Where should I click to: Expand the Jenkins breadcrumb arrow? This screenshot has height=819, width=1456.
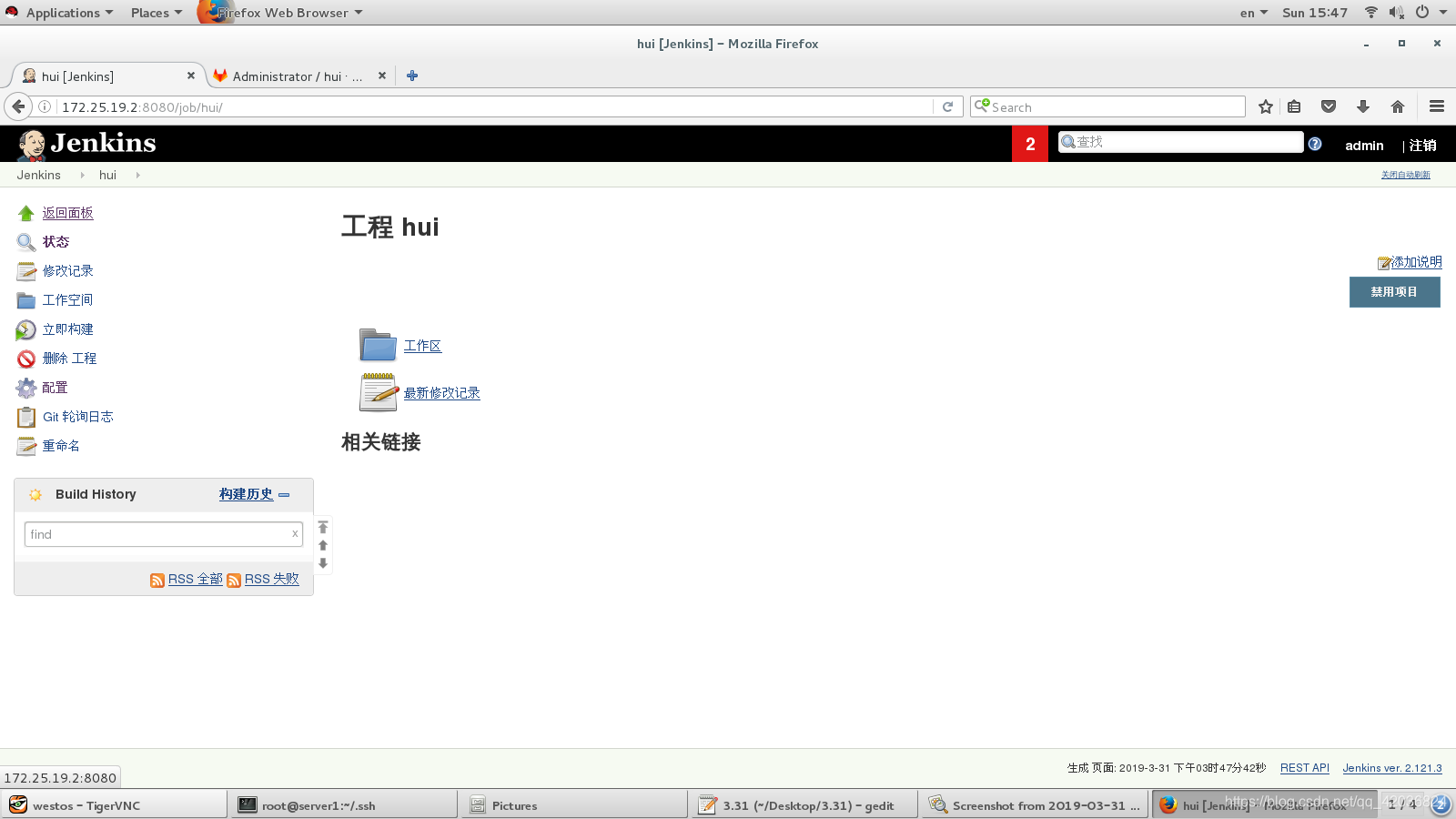coord(82,175)
